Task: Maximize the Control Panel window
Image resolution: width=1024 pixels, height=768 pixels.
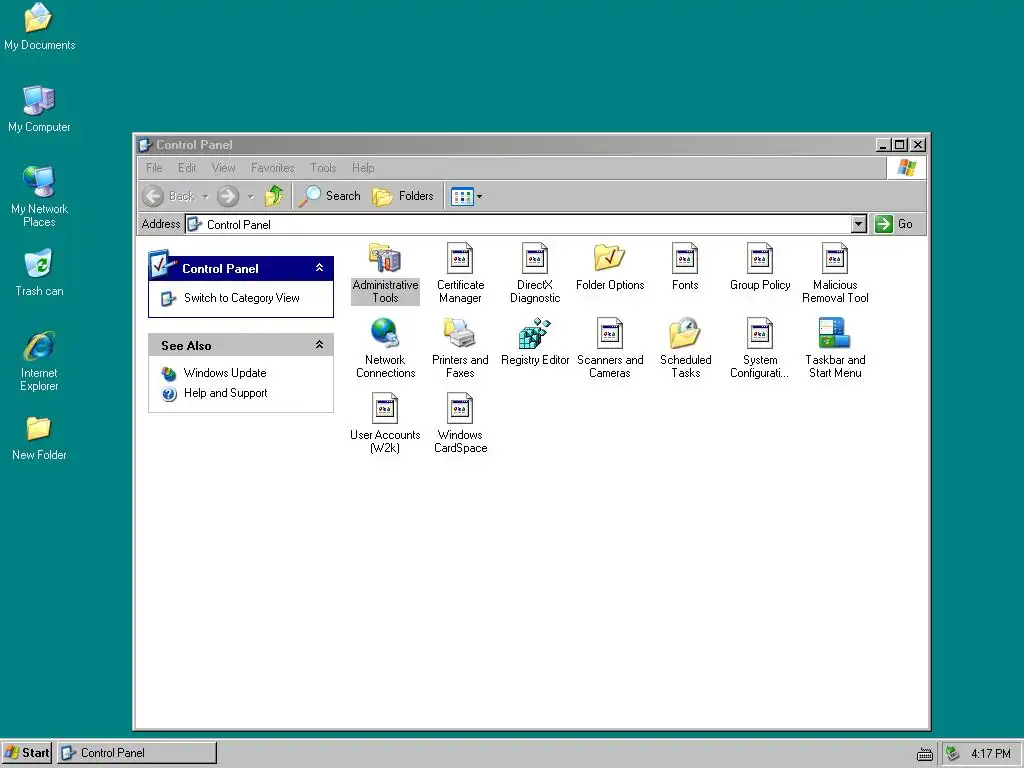Action: pos(900,145)
